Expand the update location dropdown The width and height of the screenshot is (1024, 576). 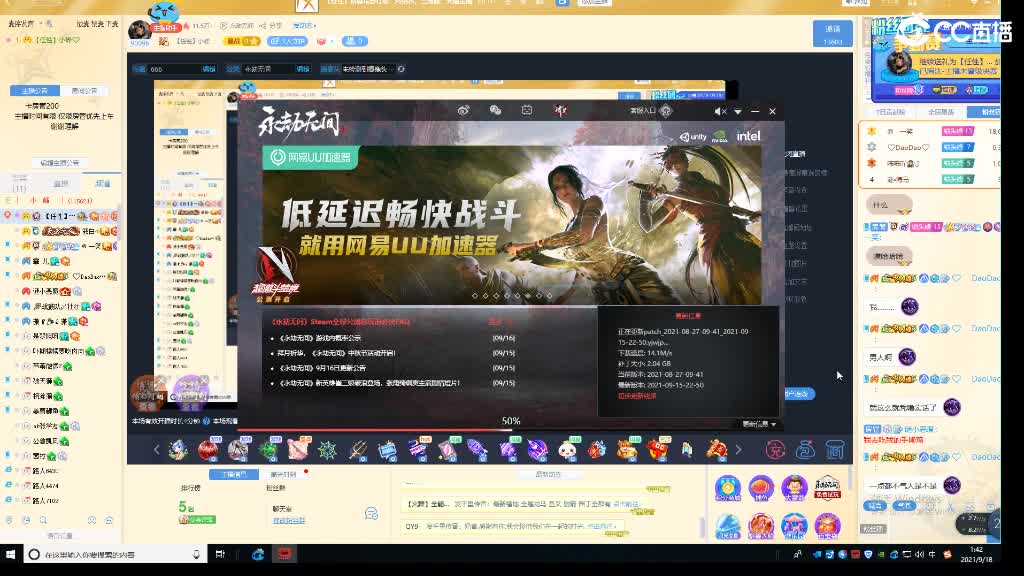759,424
